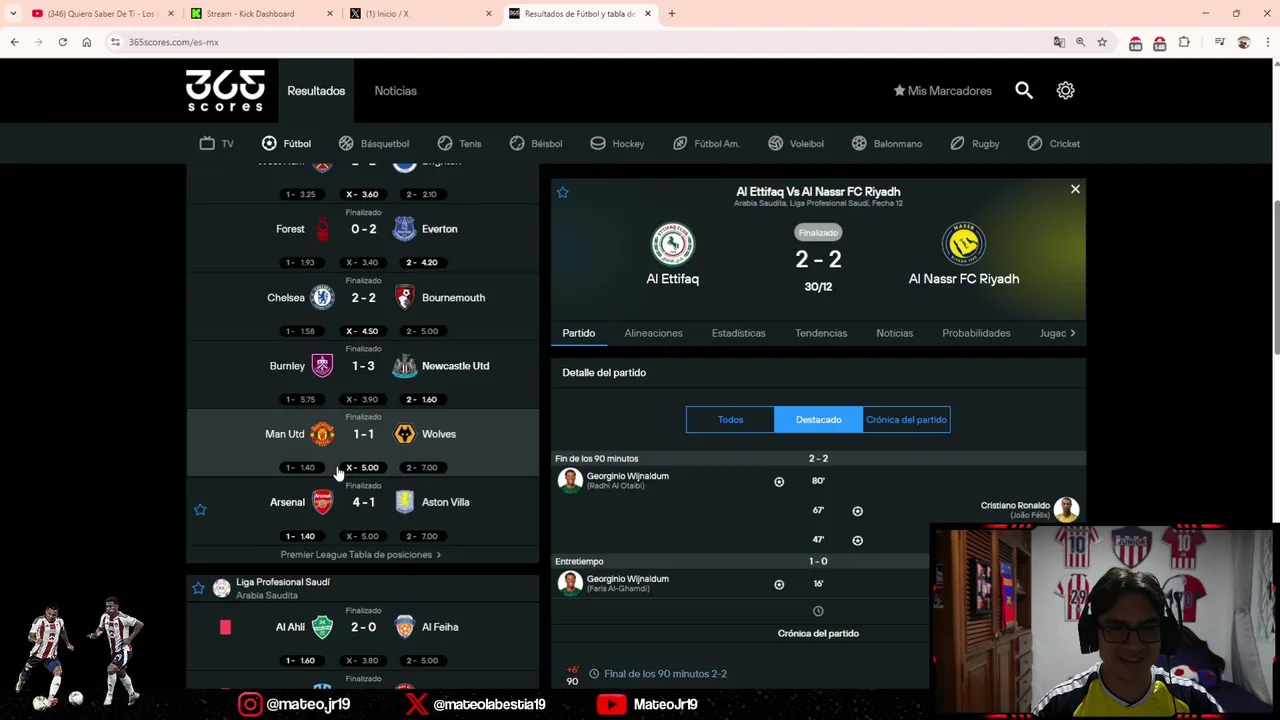
Task: Select the Voleibol sport filter
Action: pyautogui.click(x=796, y=144)
